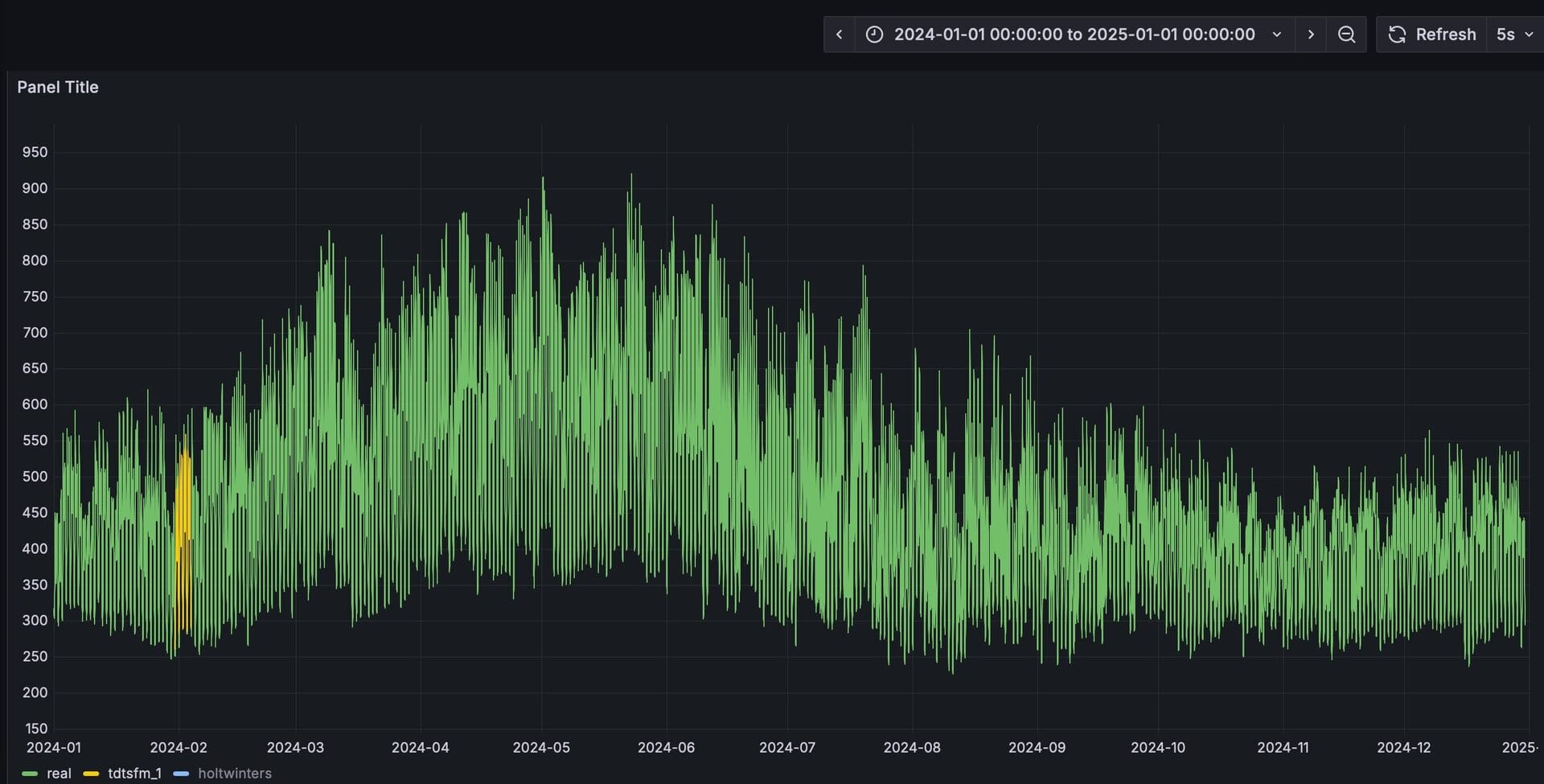Show the 'holtwinters' series via legend label
The height and width of the screenshot is (784, 1544).
click(234, 773)
